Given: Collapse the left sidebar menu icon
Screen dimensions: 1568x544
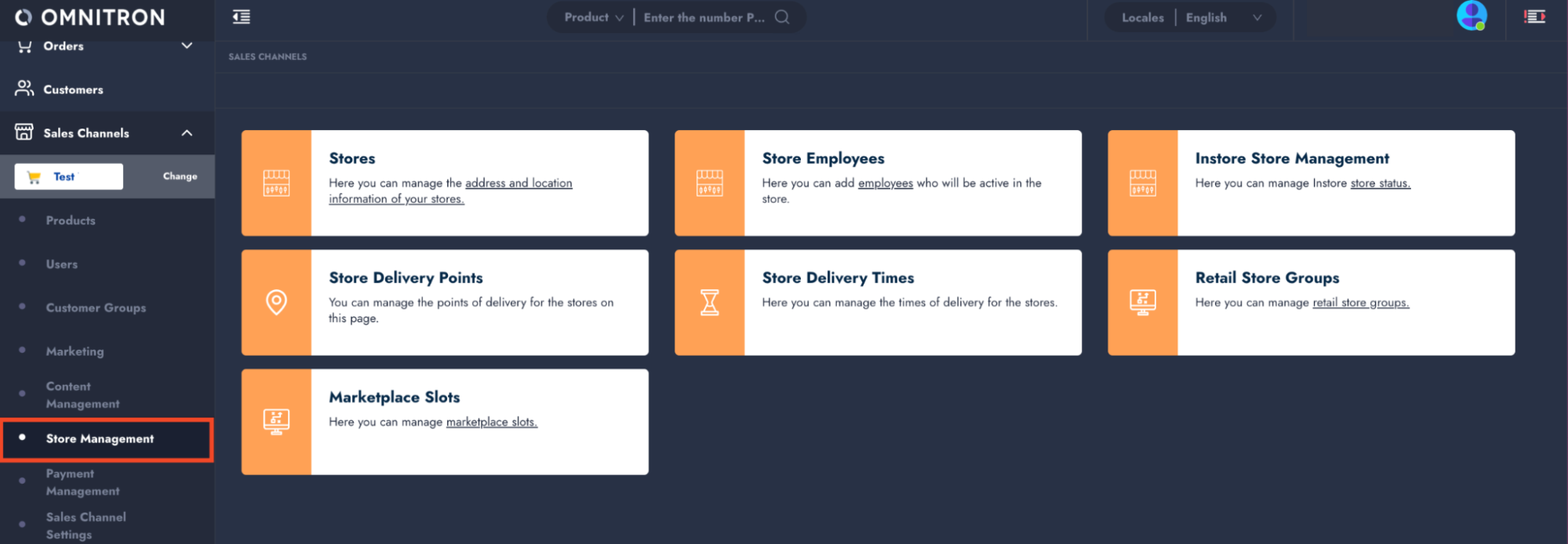Looking at the screenshot, I should pos(242,17).
